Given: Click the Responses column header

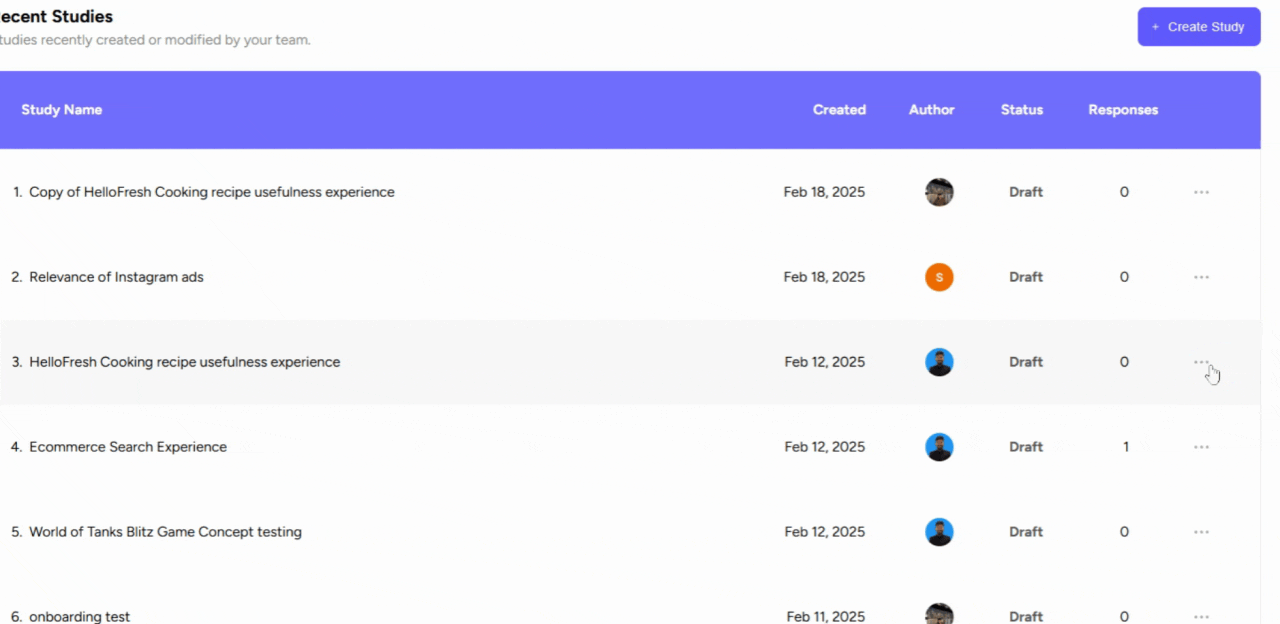Looking at the screenshot, I should point(1123,110).
